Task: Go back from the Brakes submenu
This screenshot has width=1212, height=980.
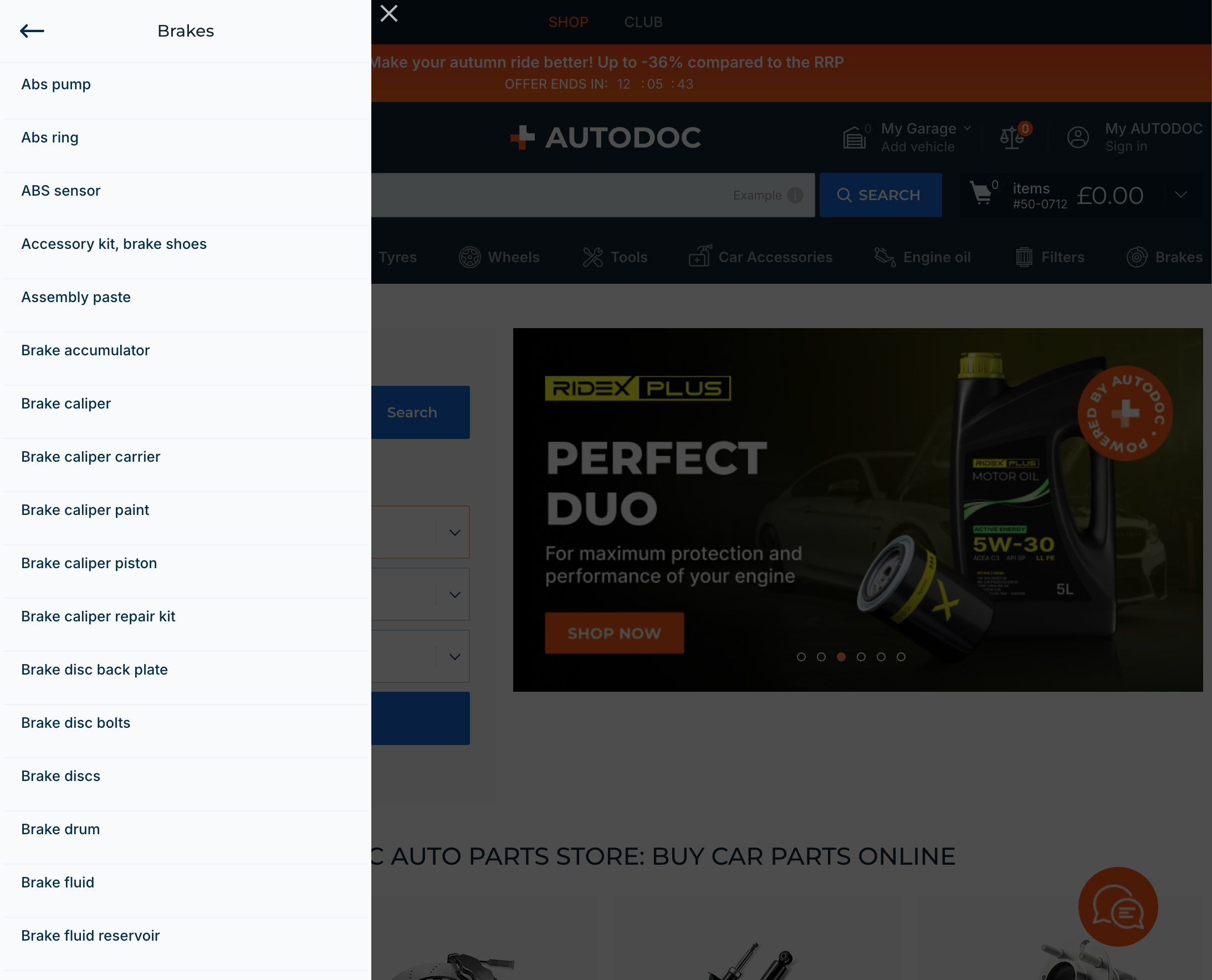Action: tap(32, 31)
